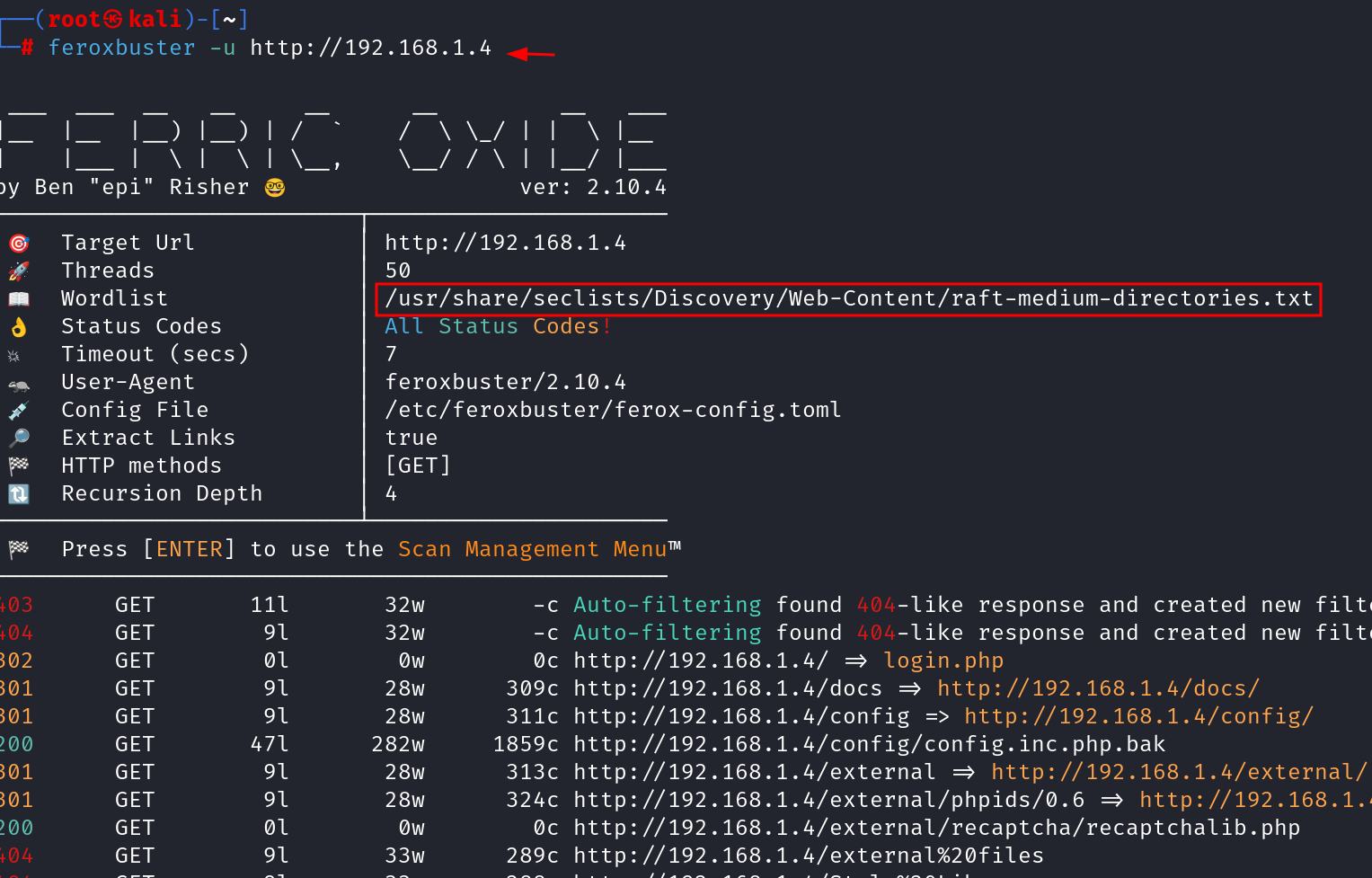The width and height of the screenshot is (1372, 878).
Task: Open the http://192.168.1.4/docs/ redirect URL
Action: 1098,688
